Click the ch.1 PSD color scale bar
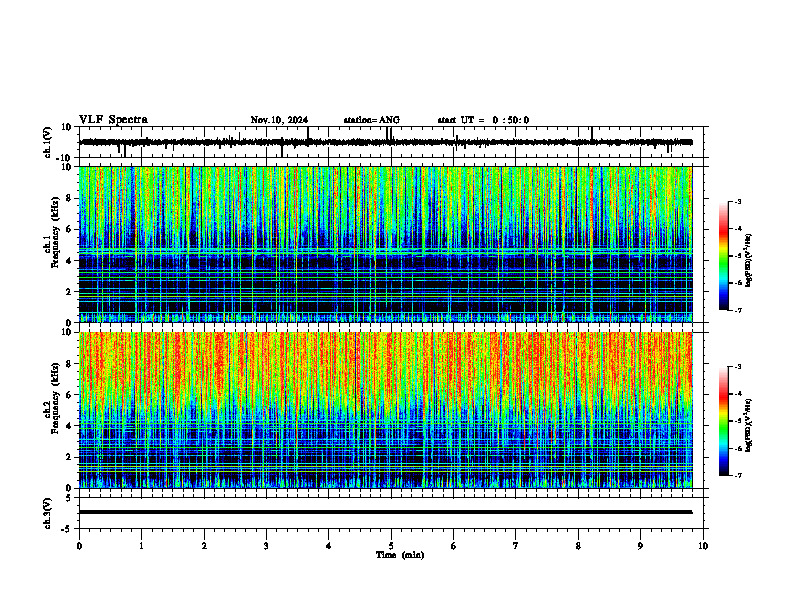 (724, 256)
